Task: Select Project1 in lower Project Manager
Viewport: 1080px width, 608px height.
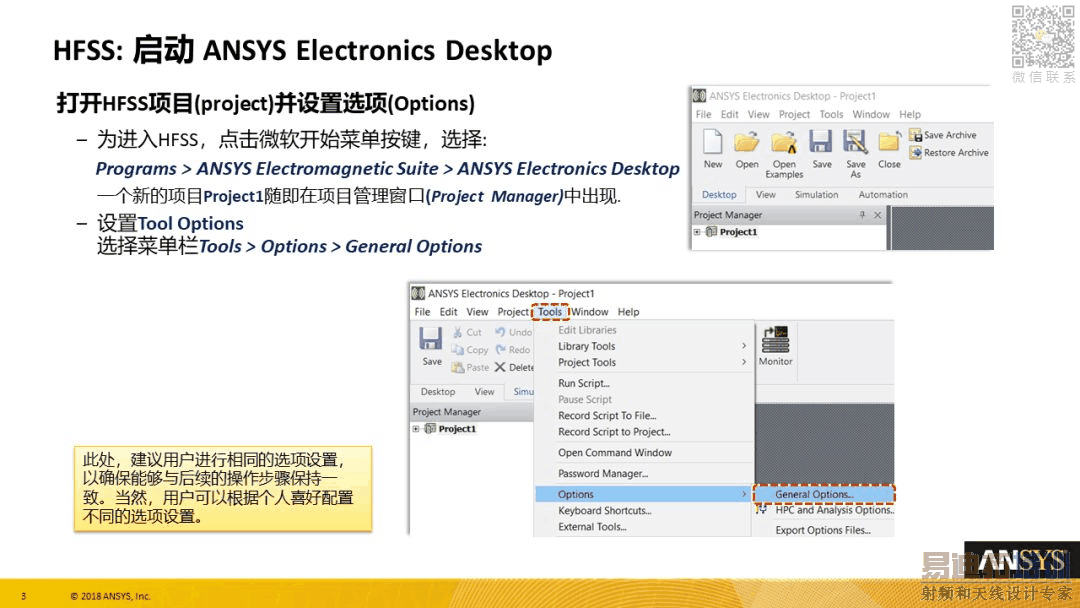Action: click(457, 429)
